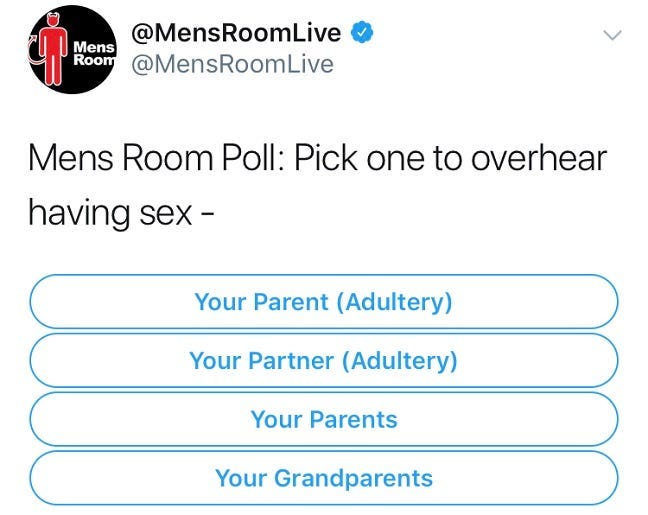This screenshot has height=515, width=648.
Task: Select the Mens Room Poll tweet text
Action: (x=317, y=185)
